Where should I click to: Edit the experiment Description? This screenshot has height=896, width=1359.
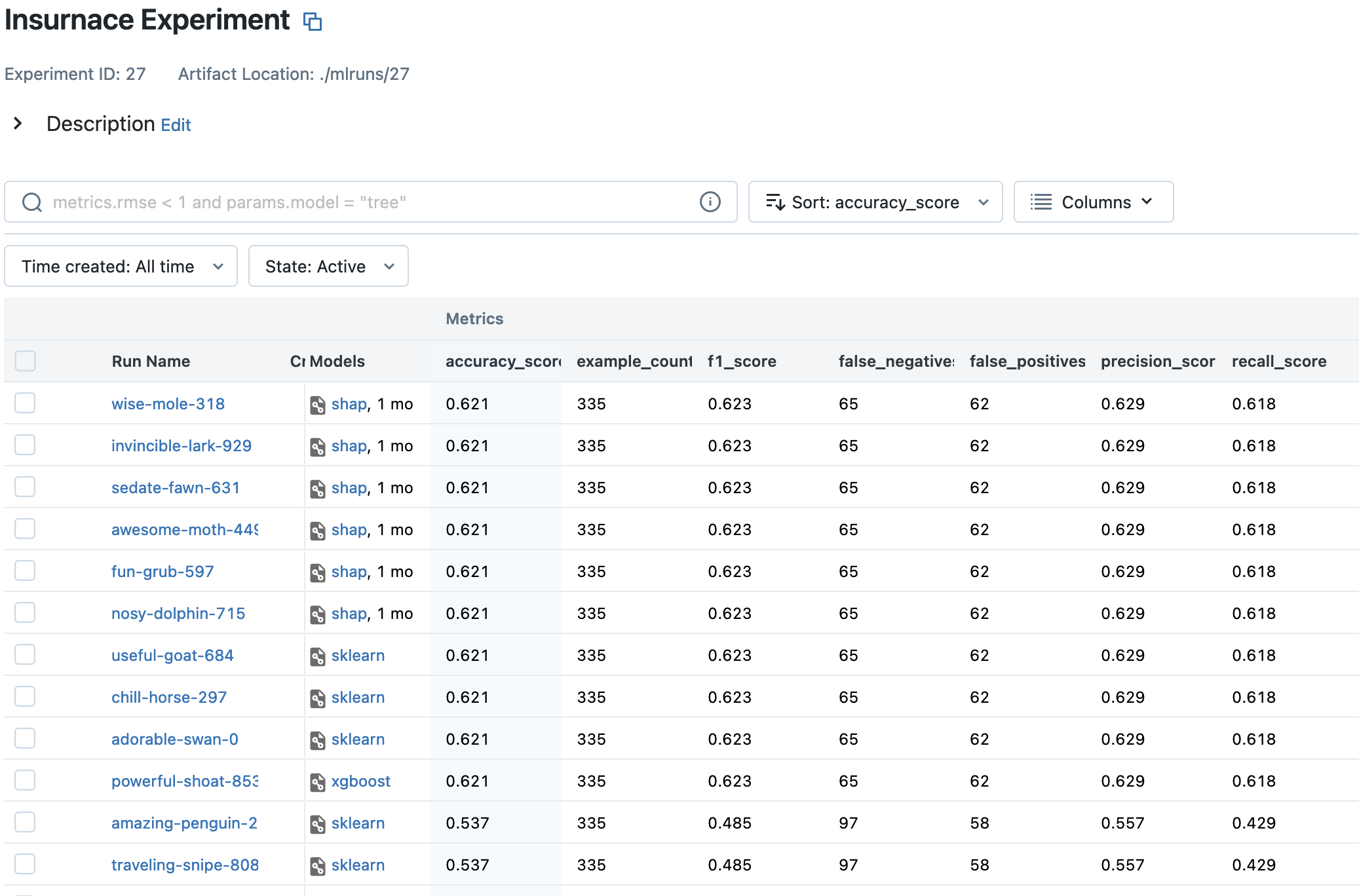(176, 125)
